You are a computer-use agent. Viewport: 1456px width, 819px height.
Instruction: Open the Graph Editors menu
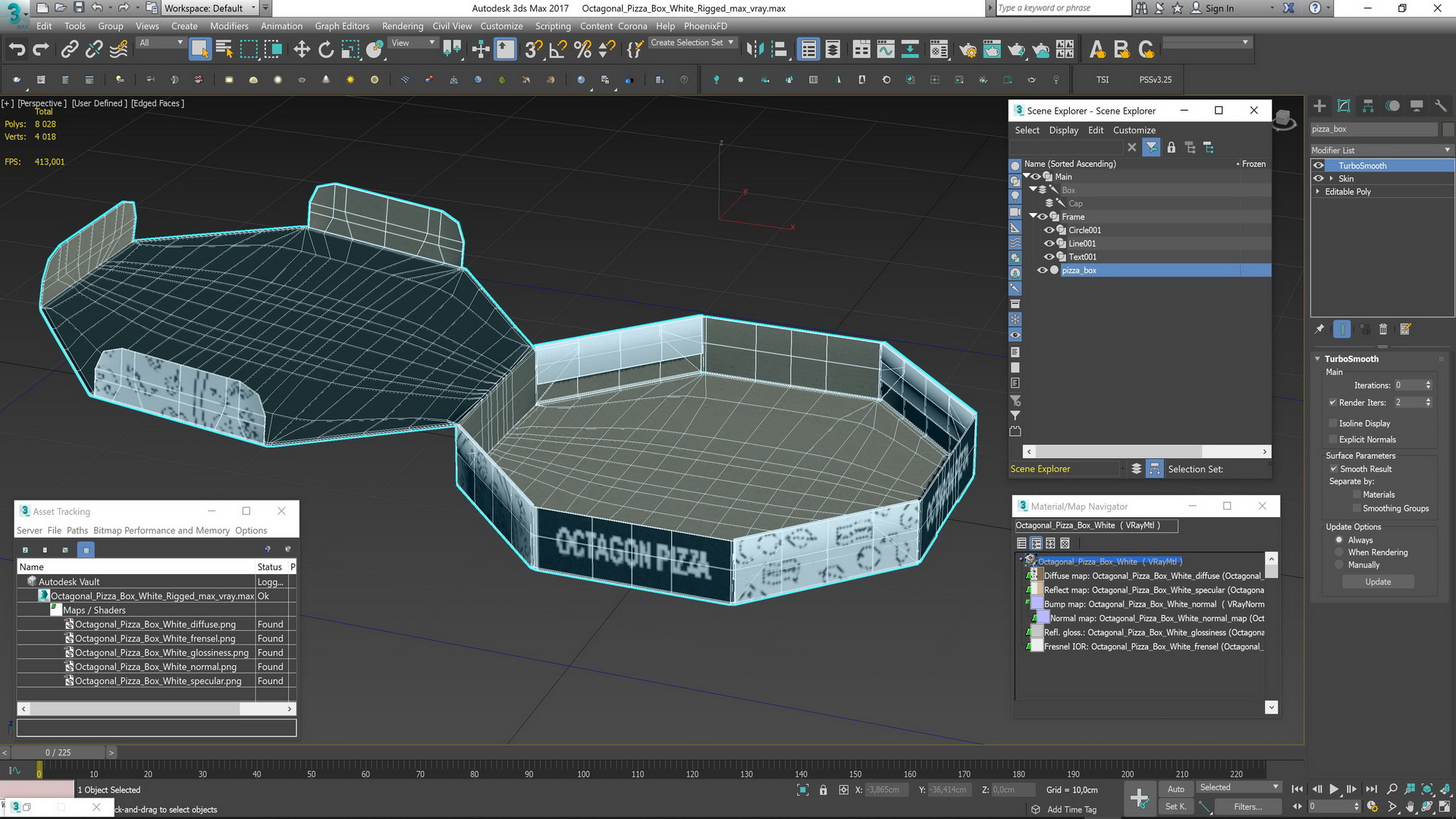(342, 26)
